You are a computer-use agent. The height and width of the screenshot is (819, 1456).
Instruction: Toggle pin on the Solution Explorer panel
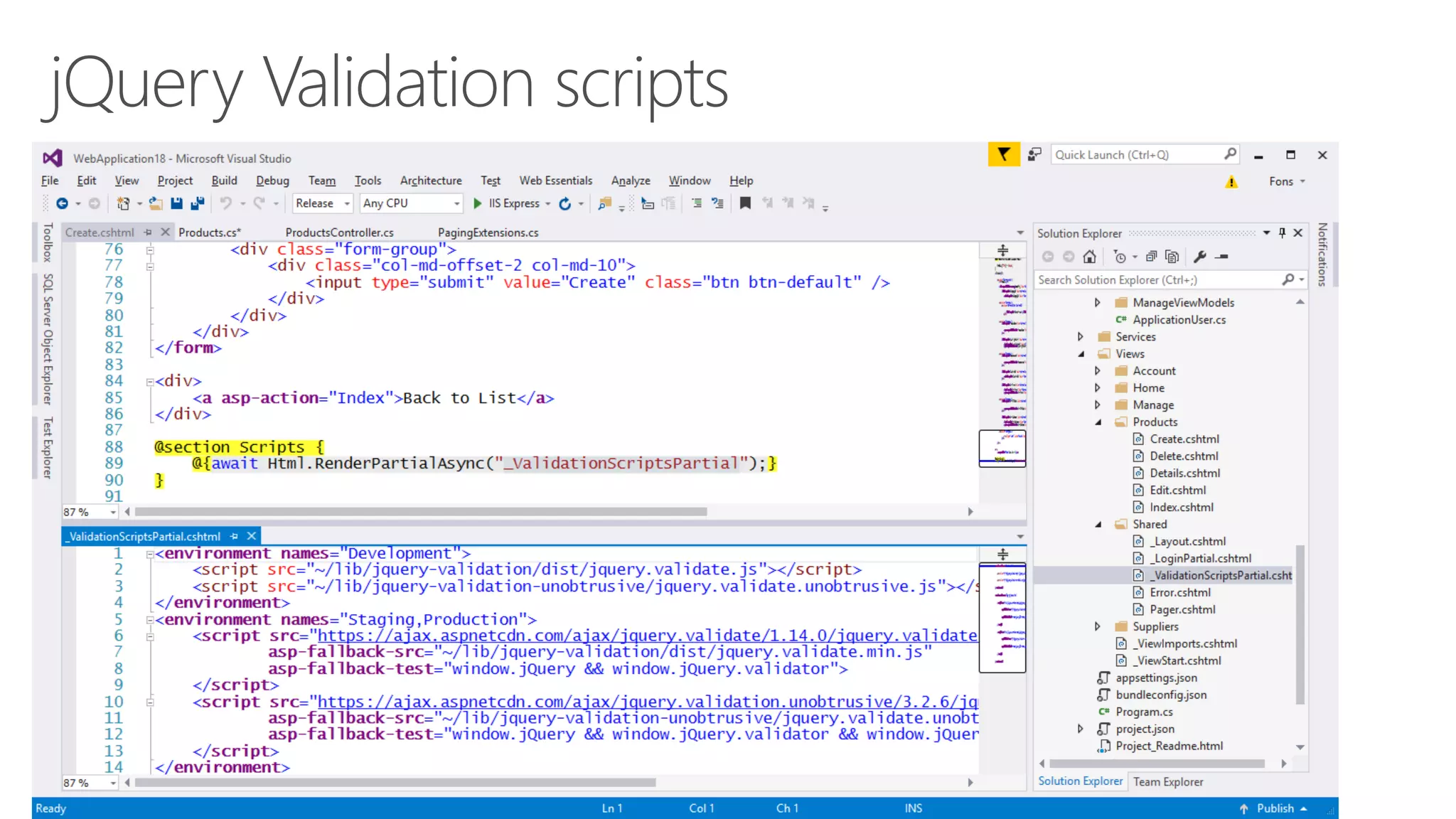[x=1283, y=233]
